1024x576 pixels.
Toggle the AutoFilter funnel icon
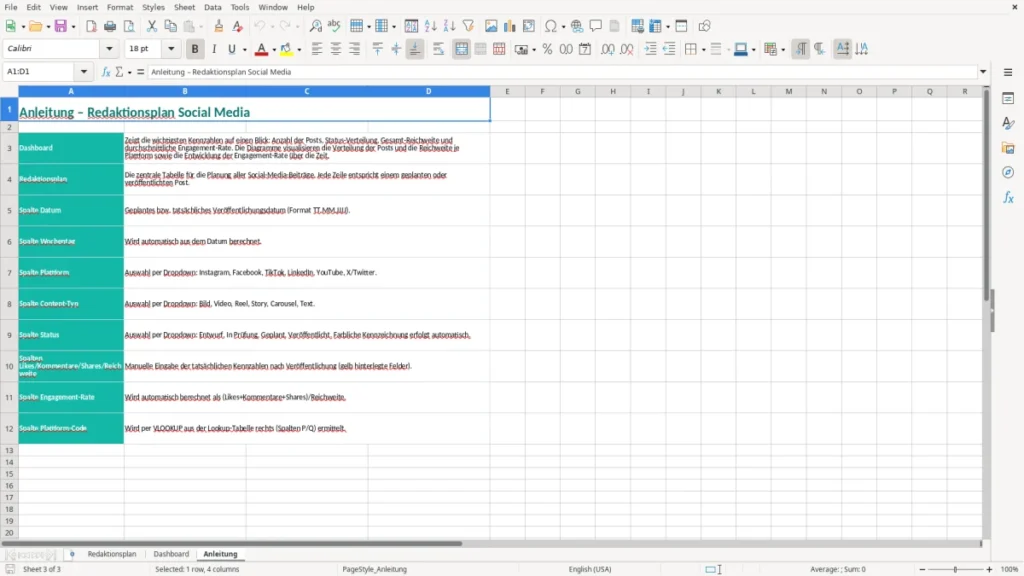pyautogui.click(x=468, y=26)
